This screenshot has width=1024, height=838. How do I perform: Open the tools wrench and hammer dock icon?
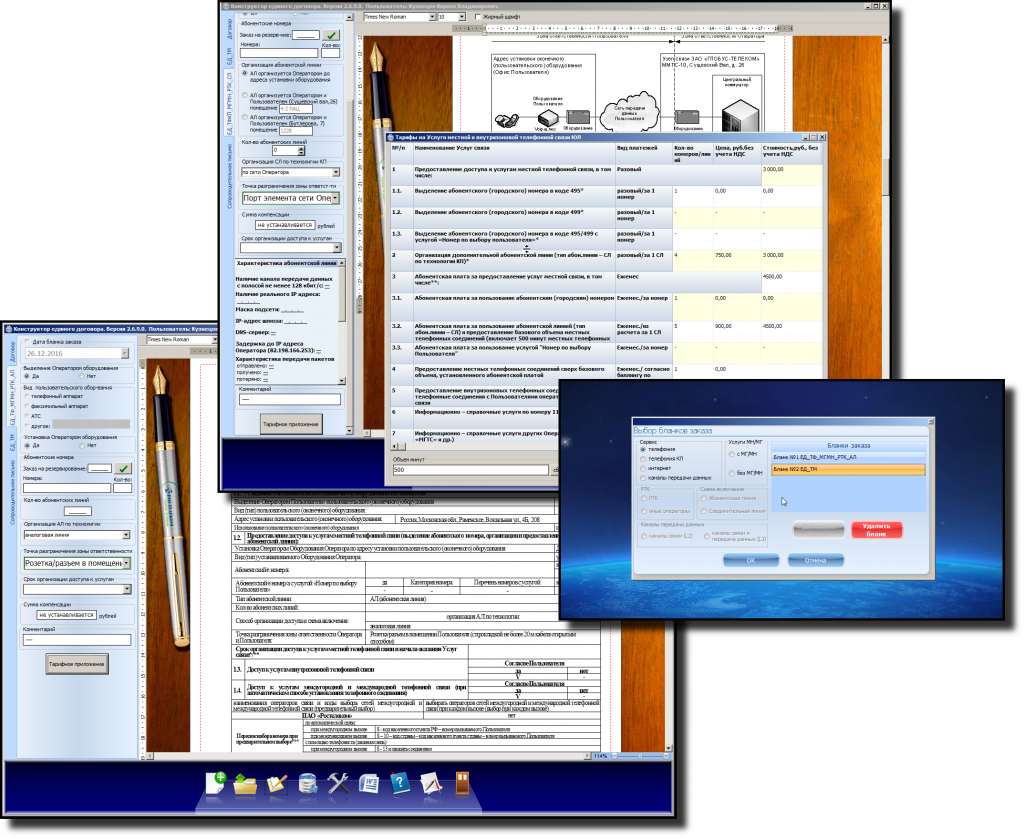click(338, 783)
